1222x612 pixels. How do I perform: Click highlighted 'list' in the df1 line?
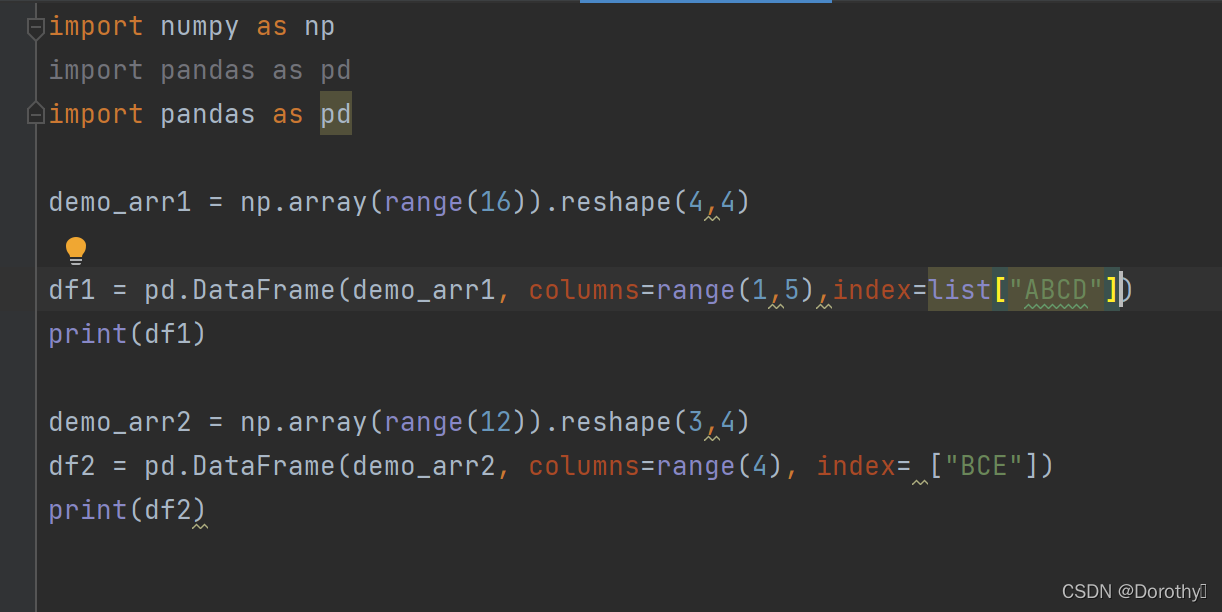pos(960,290)
